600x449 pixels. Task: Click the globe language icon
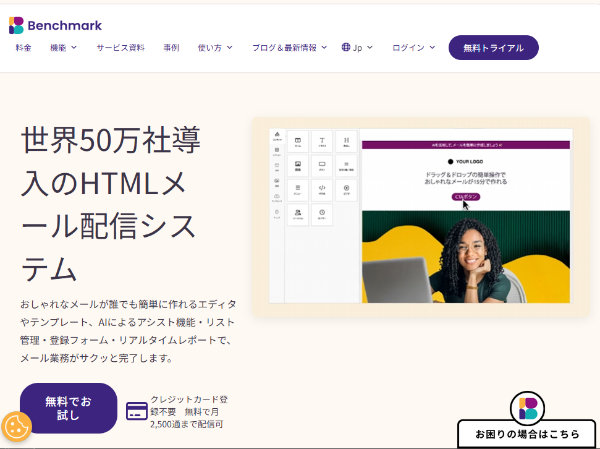346,47
